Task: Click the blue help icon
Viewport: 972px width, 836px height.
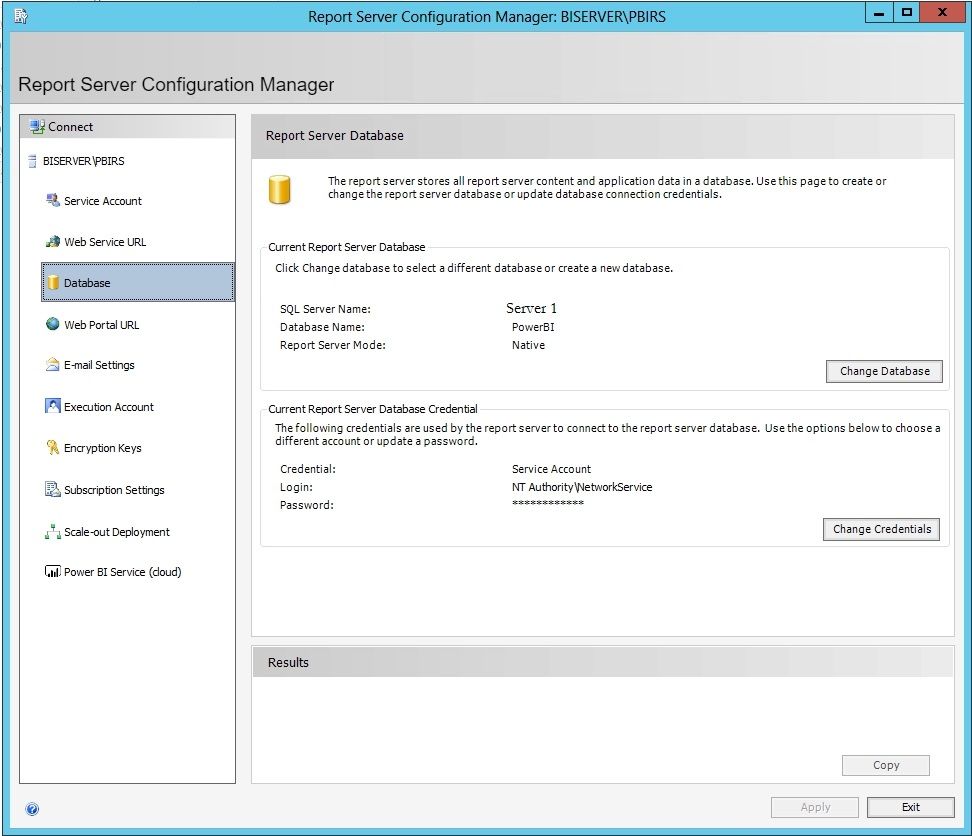Action: (x=32, y=809)
